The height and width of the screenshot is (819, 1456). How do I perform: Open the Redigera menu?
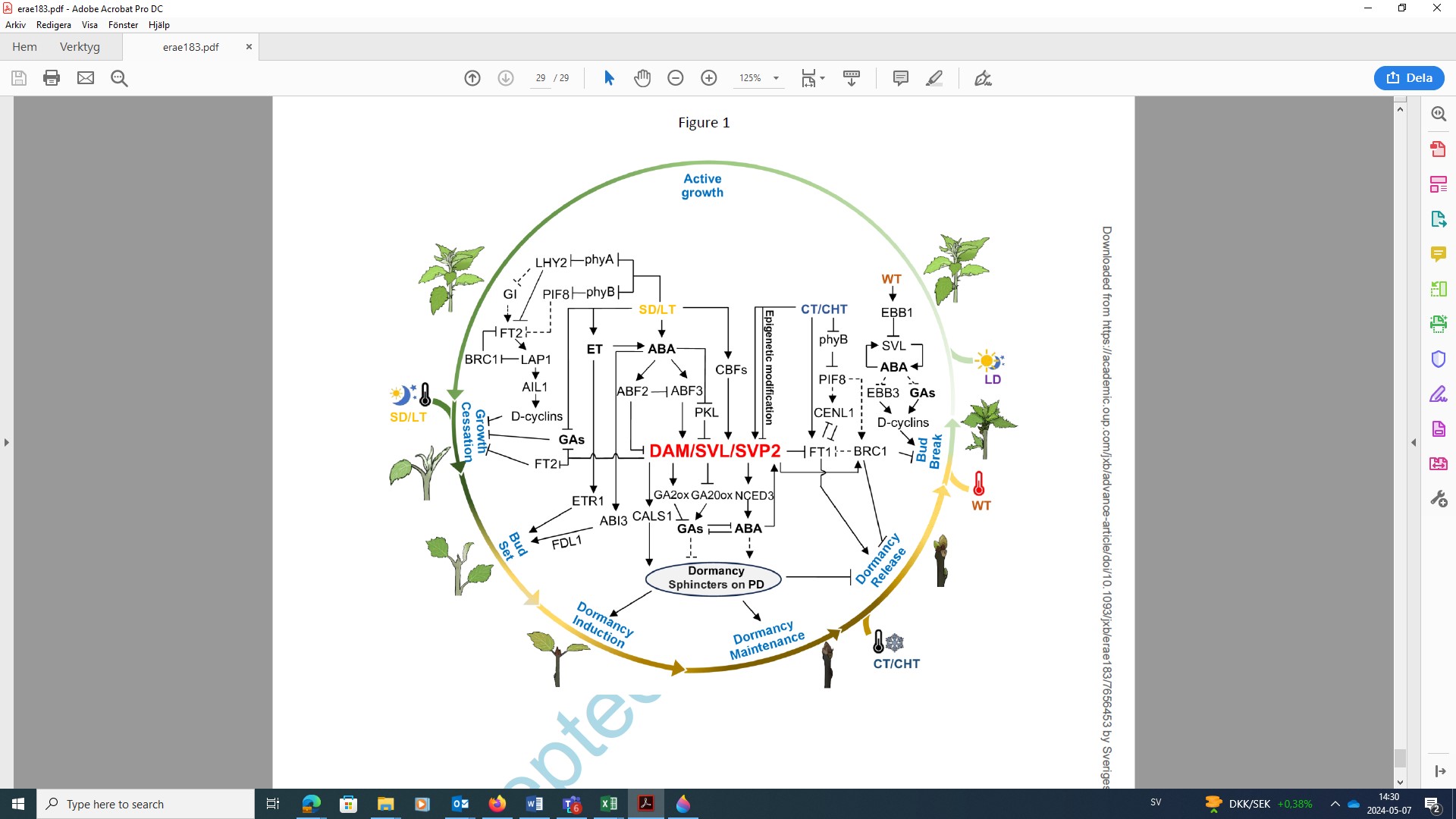point(53,25)
